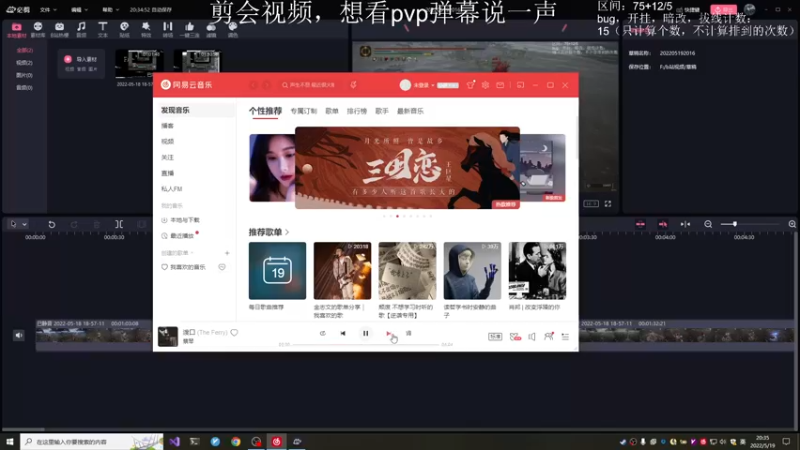Click the volume speaker in NetEase player bar

tap(532, 337)
